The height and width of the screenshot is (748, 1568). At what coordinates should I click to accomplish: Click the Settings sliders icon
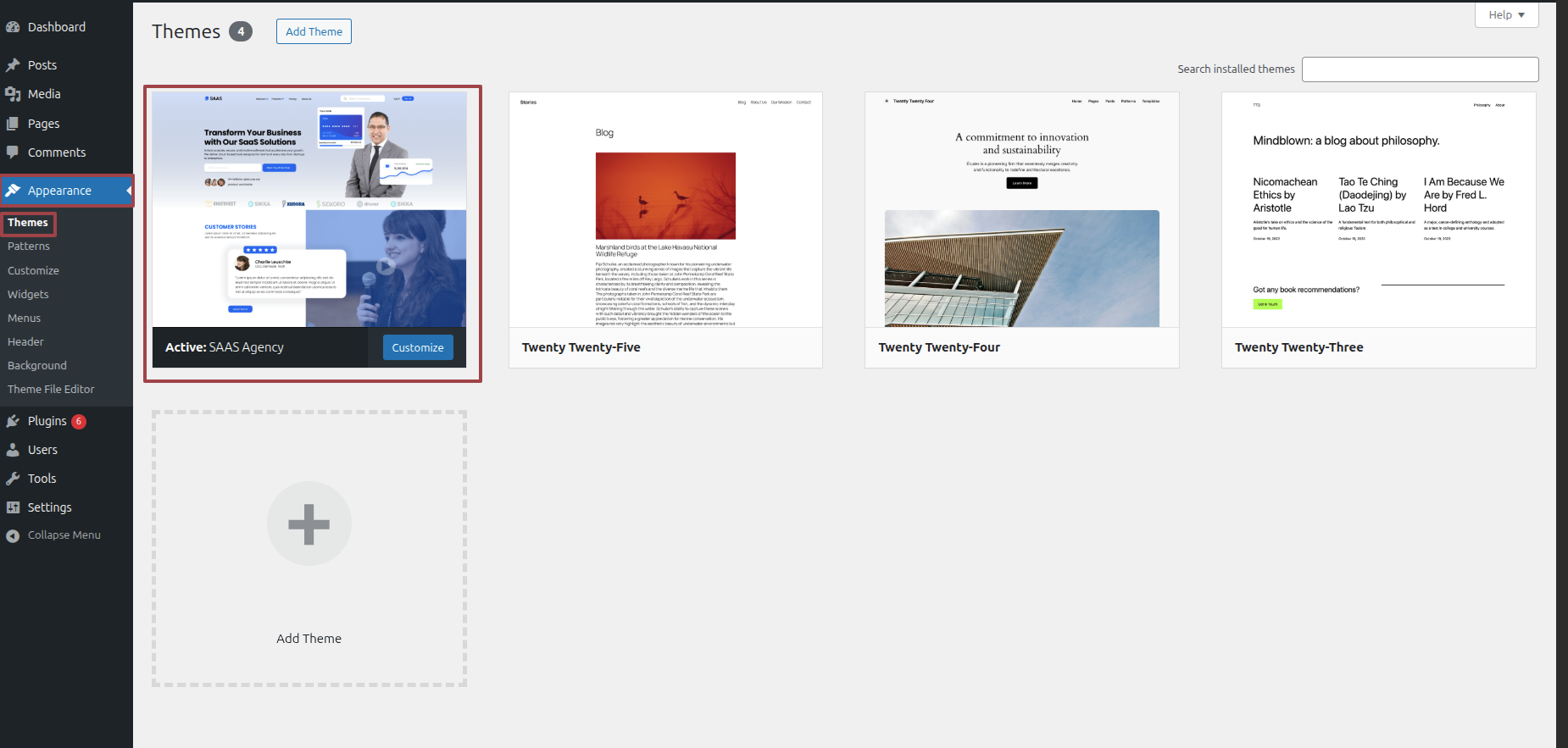tap(13, 507)
